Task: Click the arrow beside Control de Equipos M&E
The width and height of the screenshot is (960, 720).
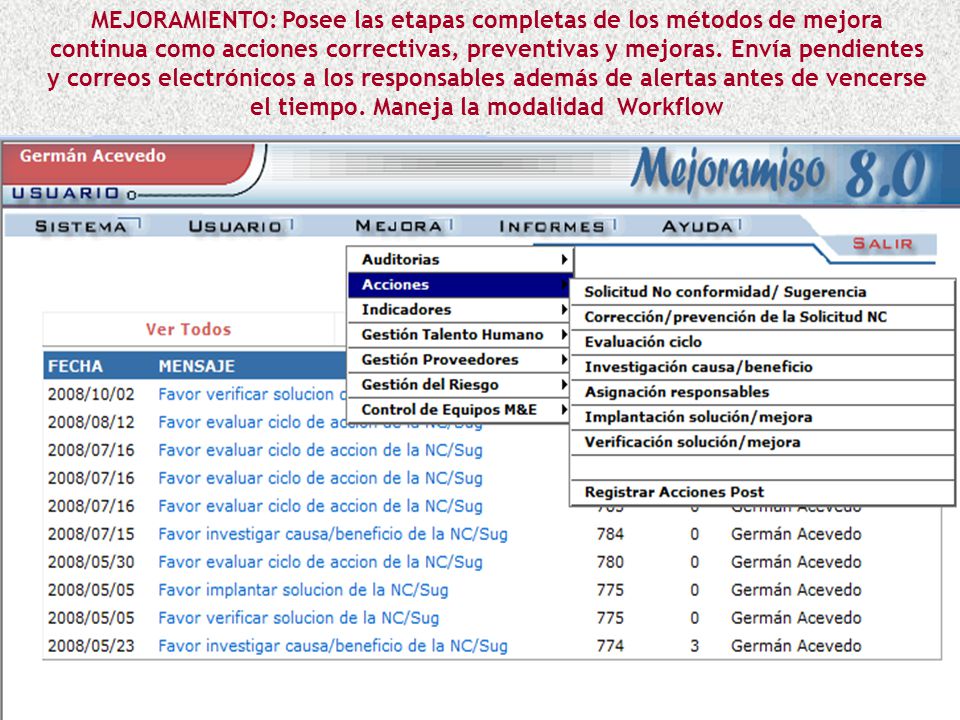Action: pos(564,410)
